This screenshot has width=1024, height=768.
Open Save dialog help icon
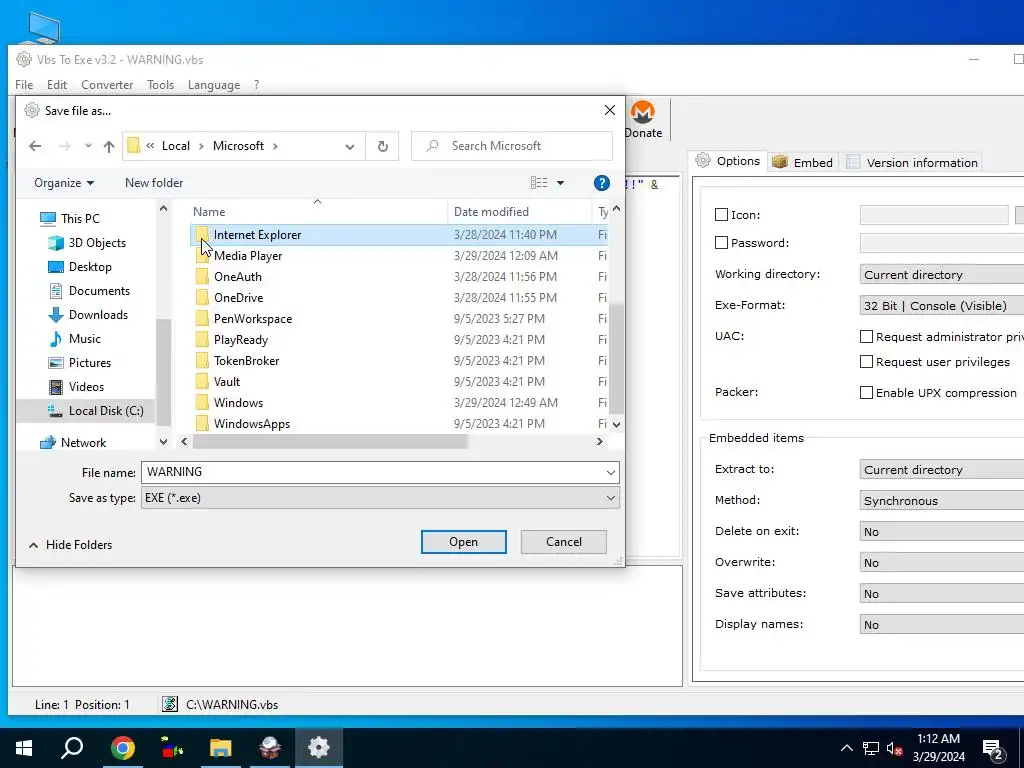(601, 183)
